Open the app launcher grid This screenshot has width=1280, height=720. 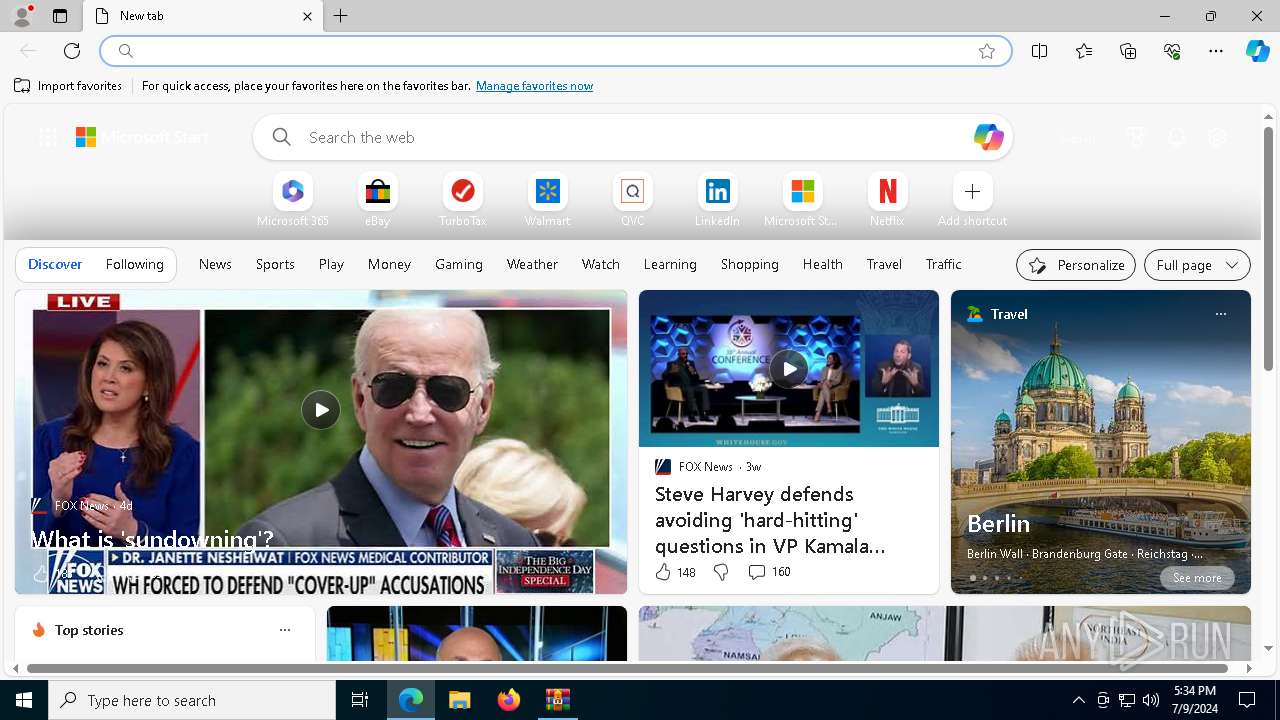(x=47, y=137)
